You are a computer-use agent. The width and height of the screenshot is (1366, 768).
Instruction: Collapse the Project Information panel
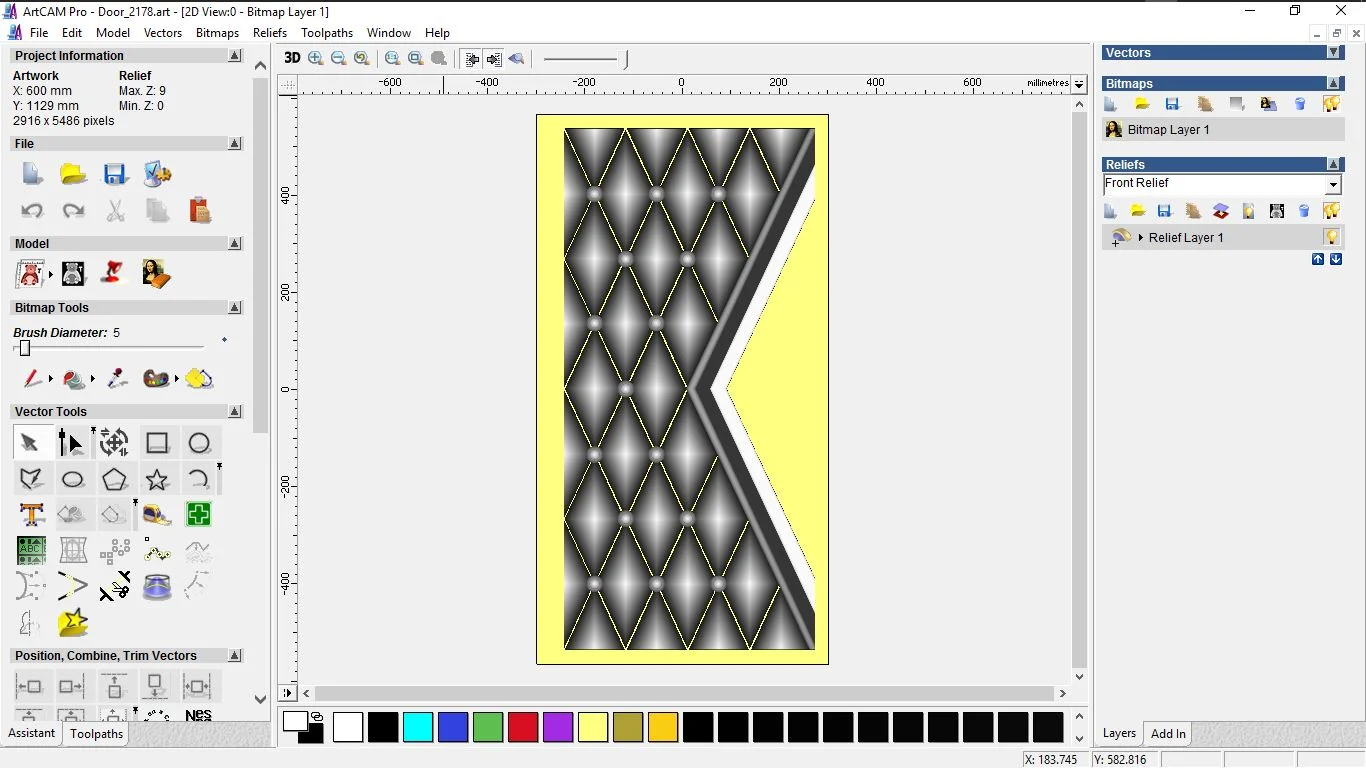coord(235,56)
